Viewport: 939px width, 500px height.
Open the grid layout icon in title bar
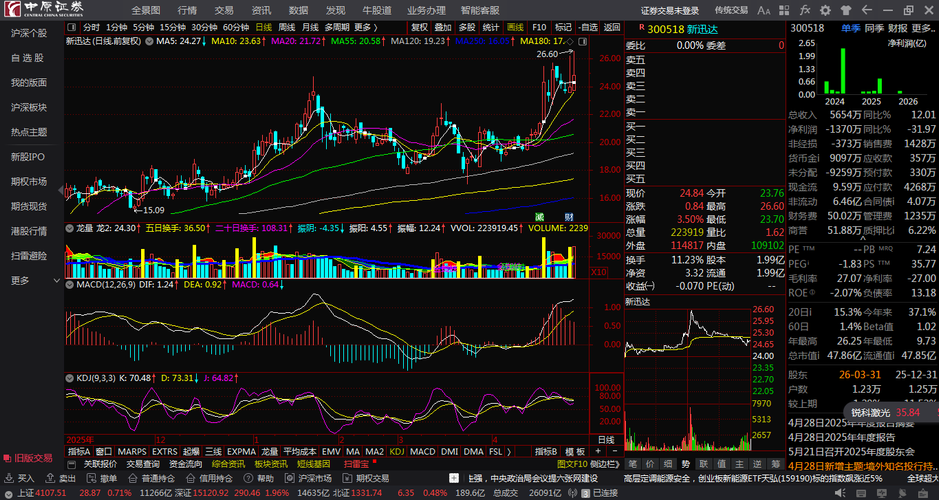tap(784, 10)
